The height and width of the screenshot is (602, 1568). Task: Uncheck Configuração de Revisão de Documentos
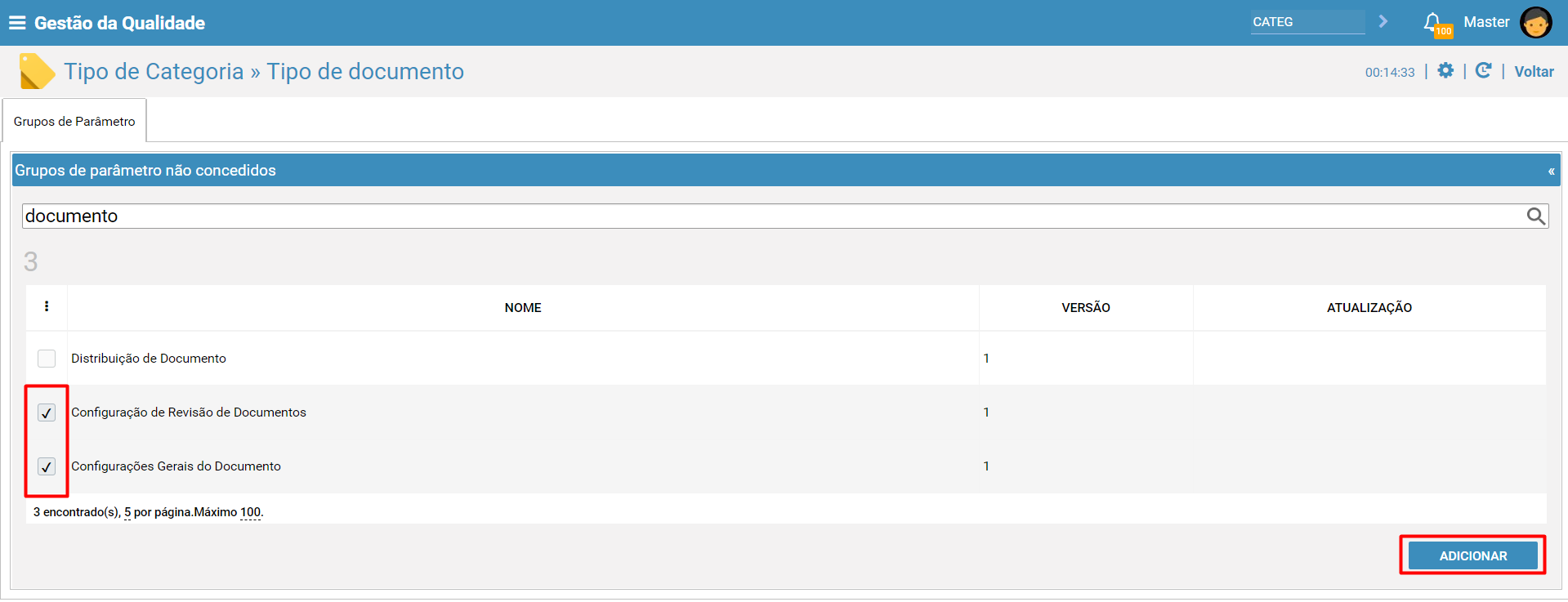tap(47, 412)
